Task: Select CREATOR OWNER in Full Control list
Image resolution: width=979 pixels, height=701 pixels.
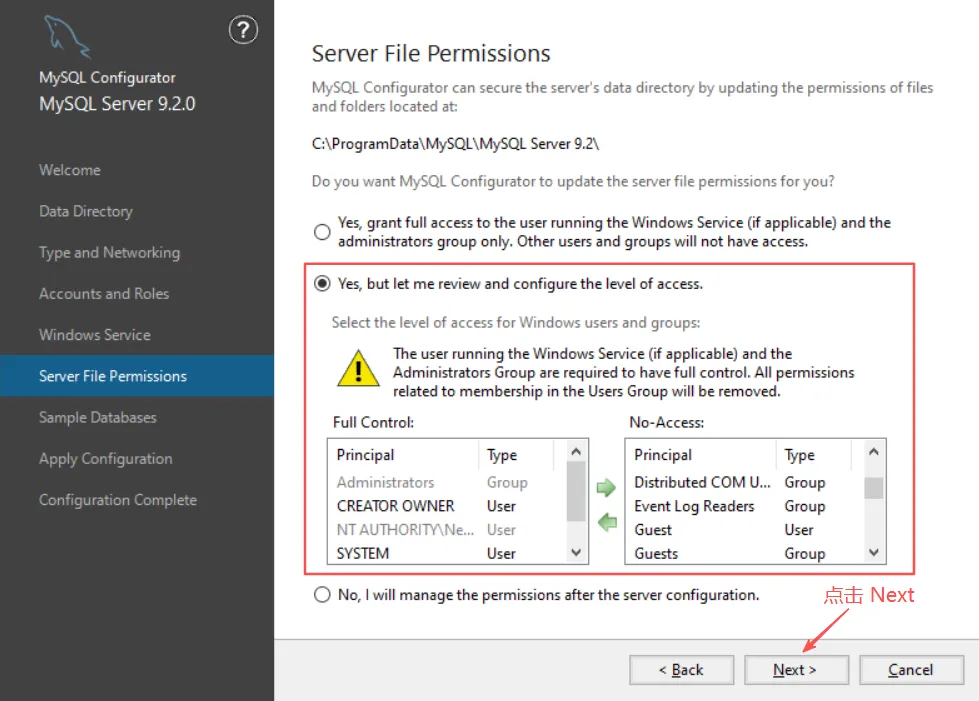Action: click(x=396, y=506)
